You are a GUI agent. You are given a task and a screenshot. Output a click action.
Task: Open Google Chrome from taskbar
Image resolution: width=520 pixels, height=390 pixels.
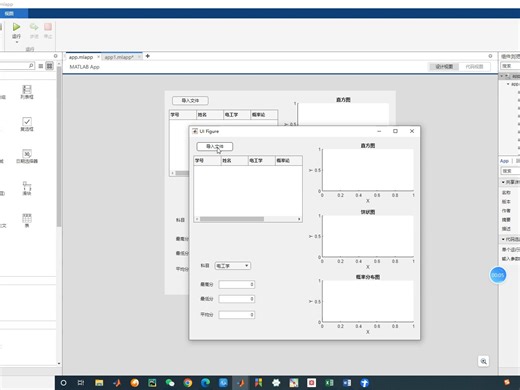coord(188,383)
